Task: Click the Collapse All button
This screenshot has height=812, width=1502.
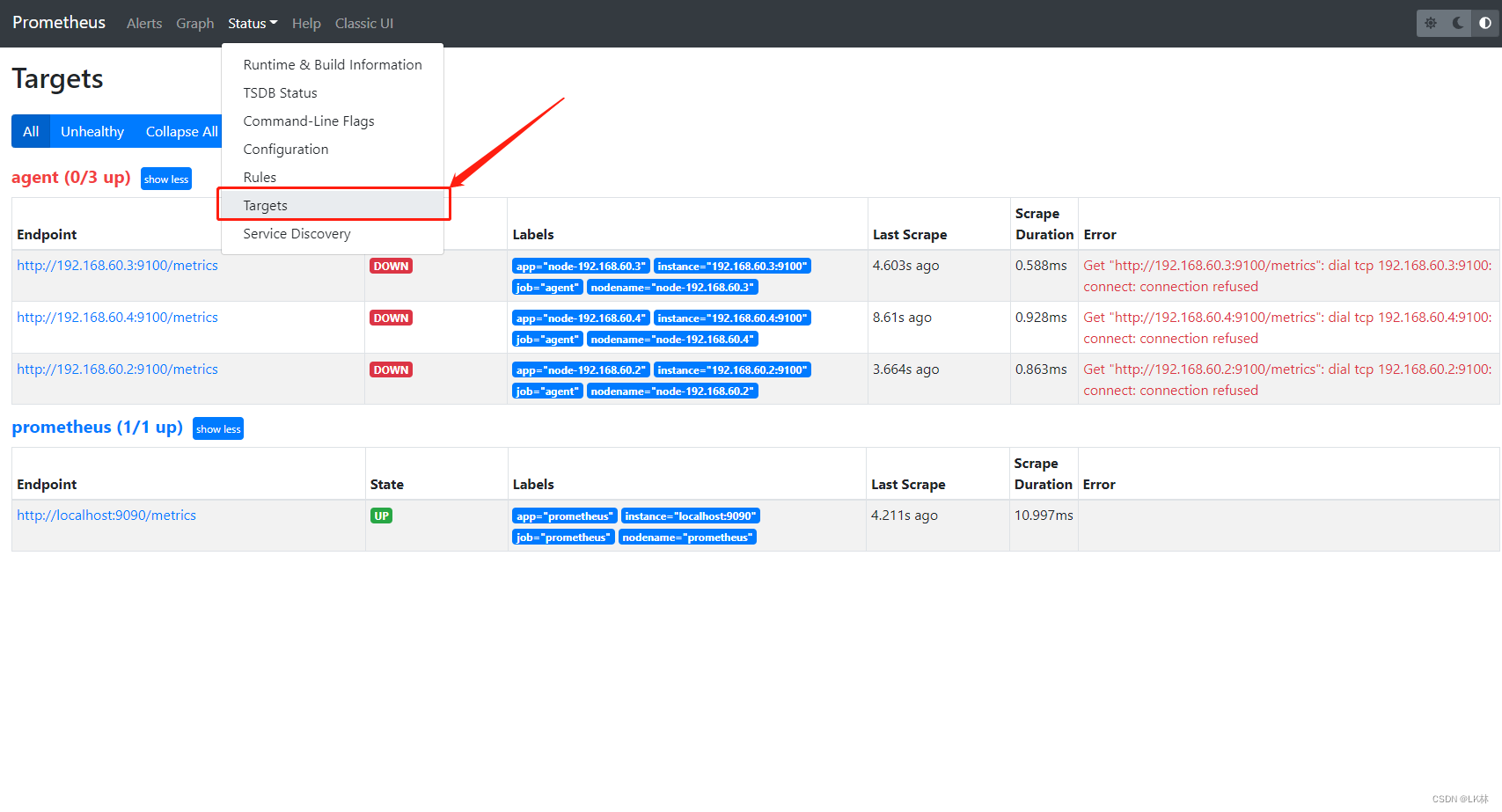Action: point(180,132)
